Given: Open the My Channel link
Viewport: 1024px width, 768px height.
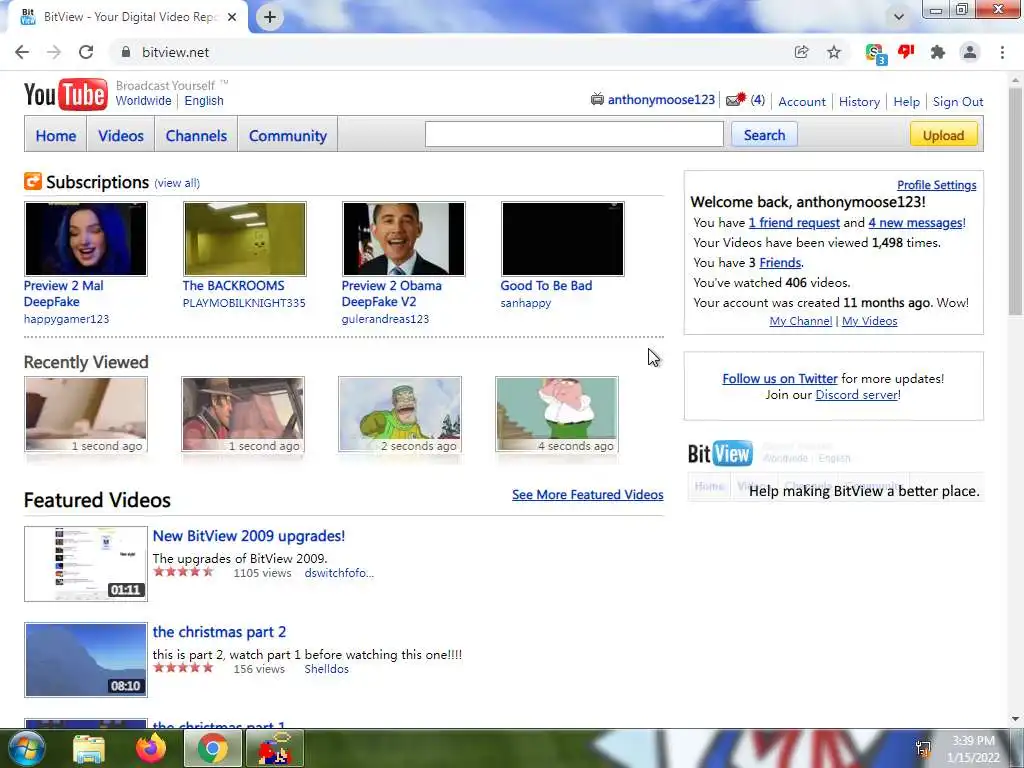Looking at the screenshot, I should (801, 321).
